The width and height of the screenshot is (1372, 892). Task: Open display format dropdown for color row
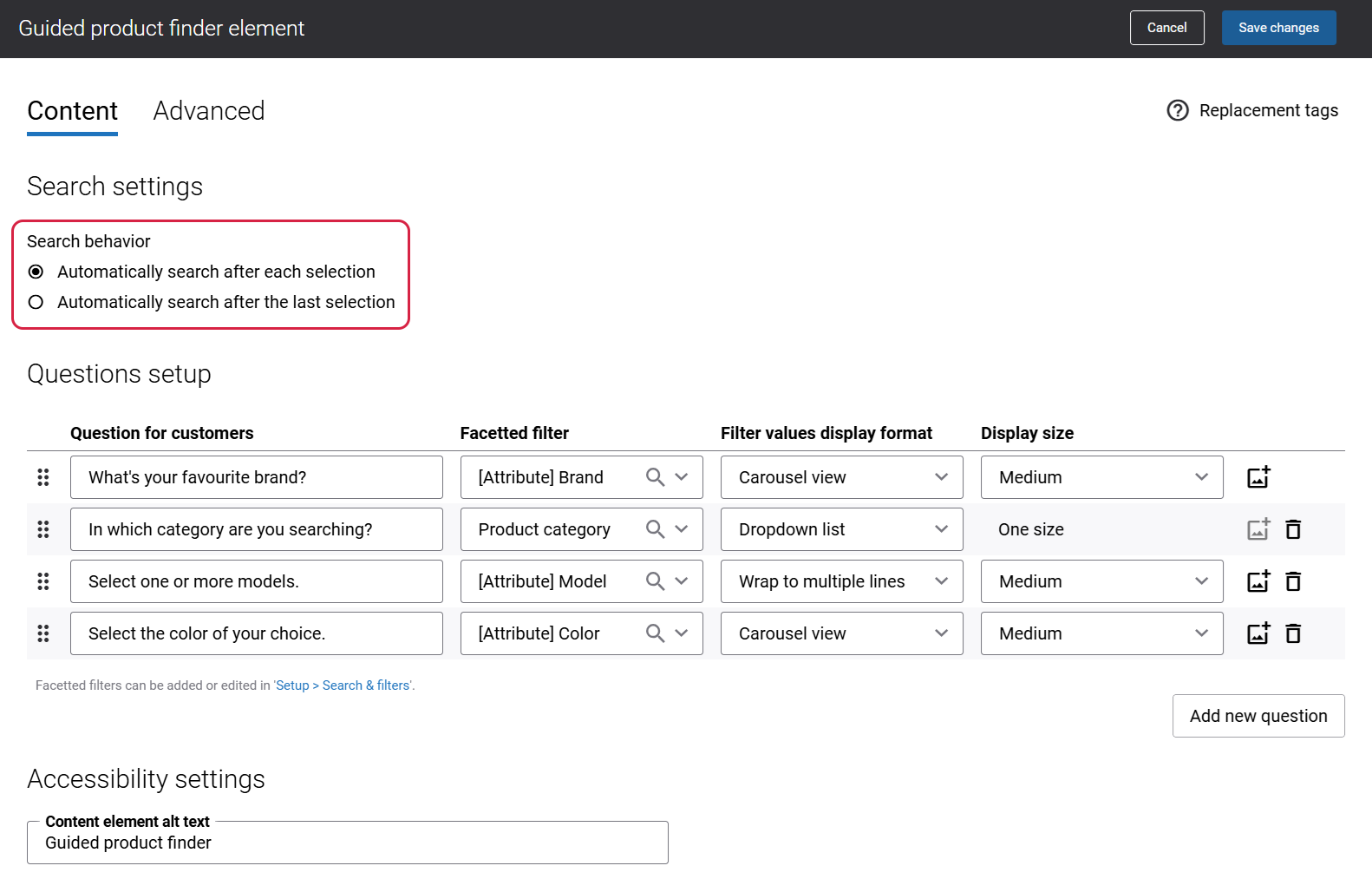point(841,633)
